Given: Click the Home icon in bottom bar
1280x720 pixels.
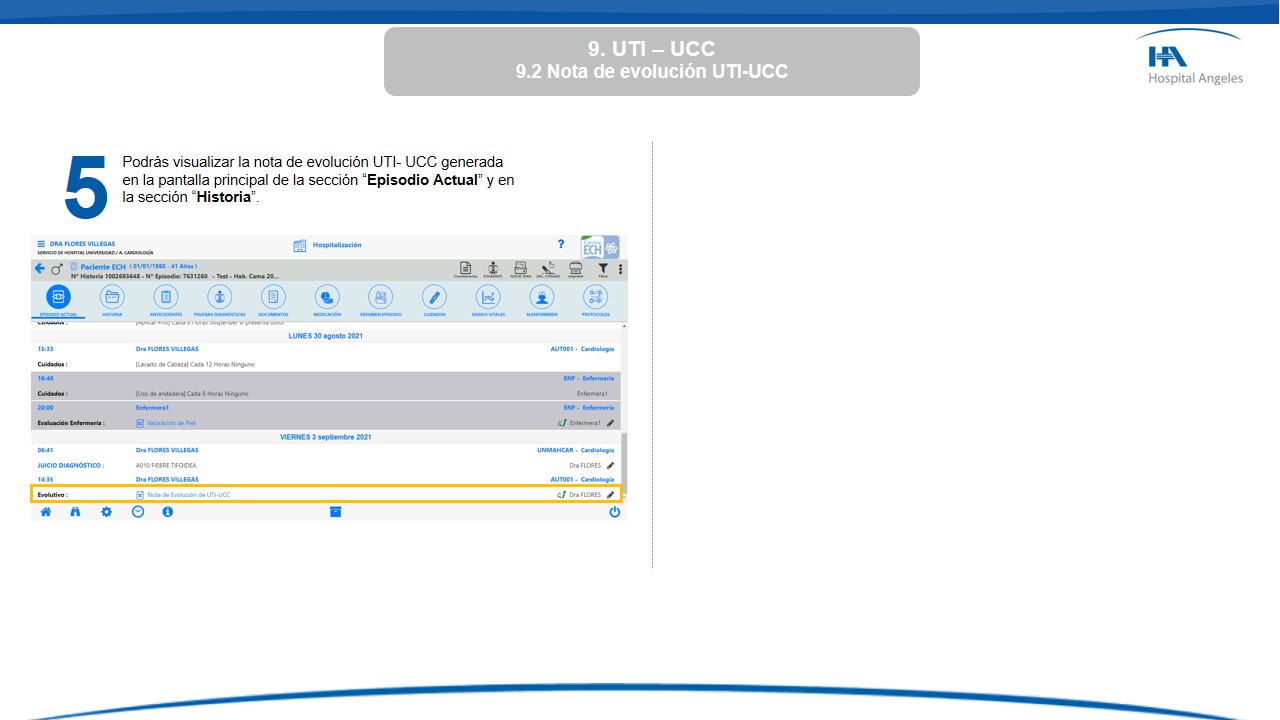Looking at the screenshot, I should point(45,512).
